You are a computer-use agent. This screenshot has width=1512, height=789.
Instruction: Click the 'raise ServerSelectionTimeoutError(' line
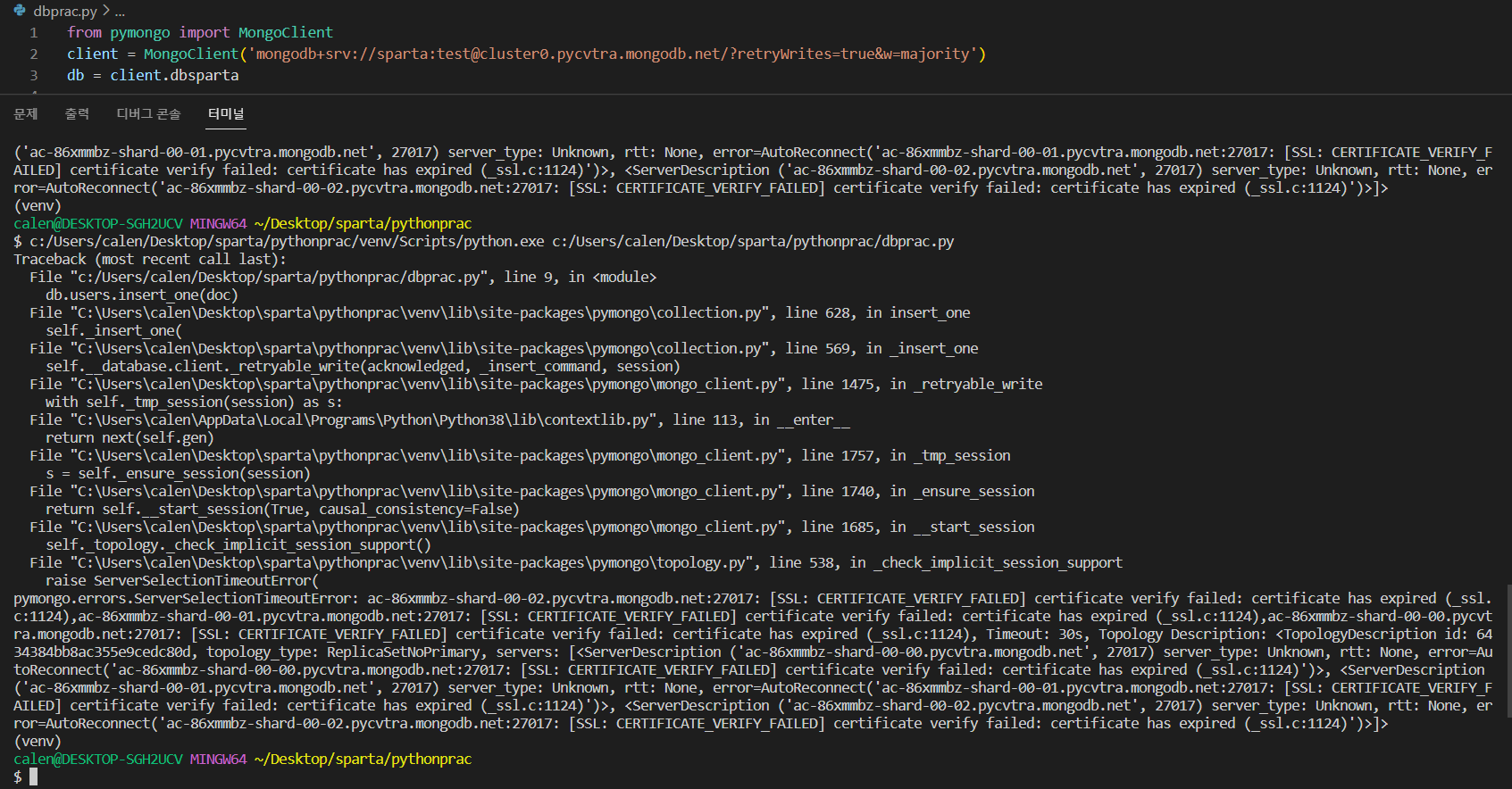182,581
